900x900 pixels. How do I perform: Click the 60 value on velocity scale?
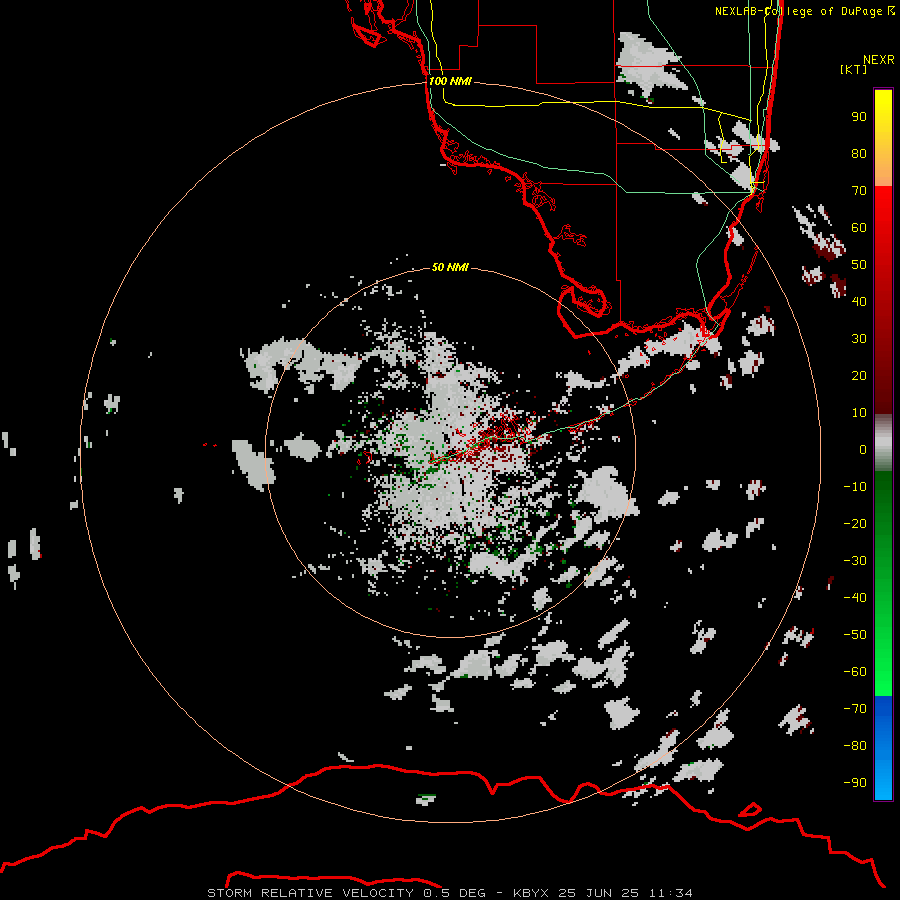pyautogui.click(x=859, y=227)
